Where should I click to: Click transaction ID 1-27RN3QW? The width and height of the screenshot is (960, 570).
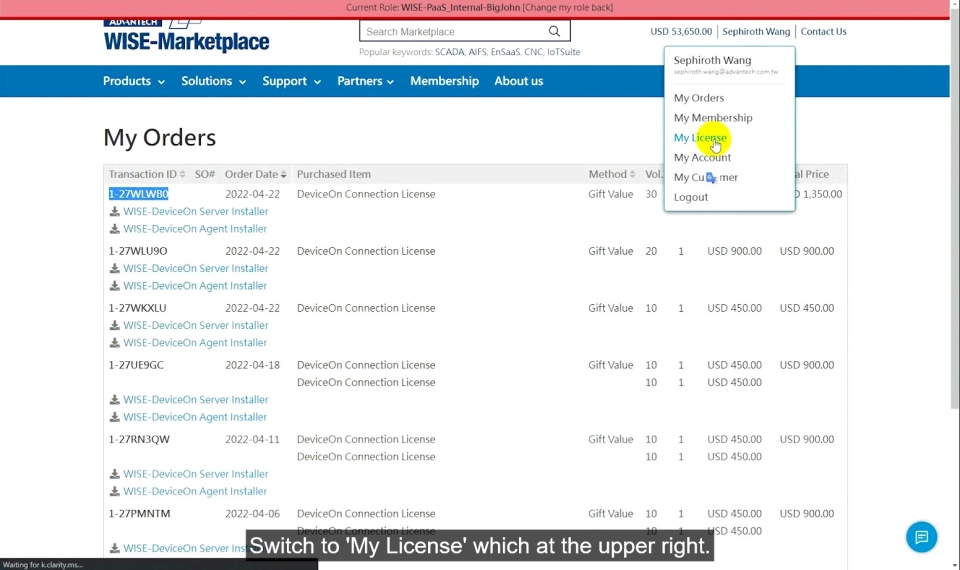point(139,439)
